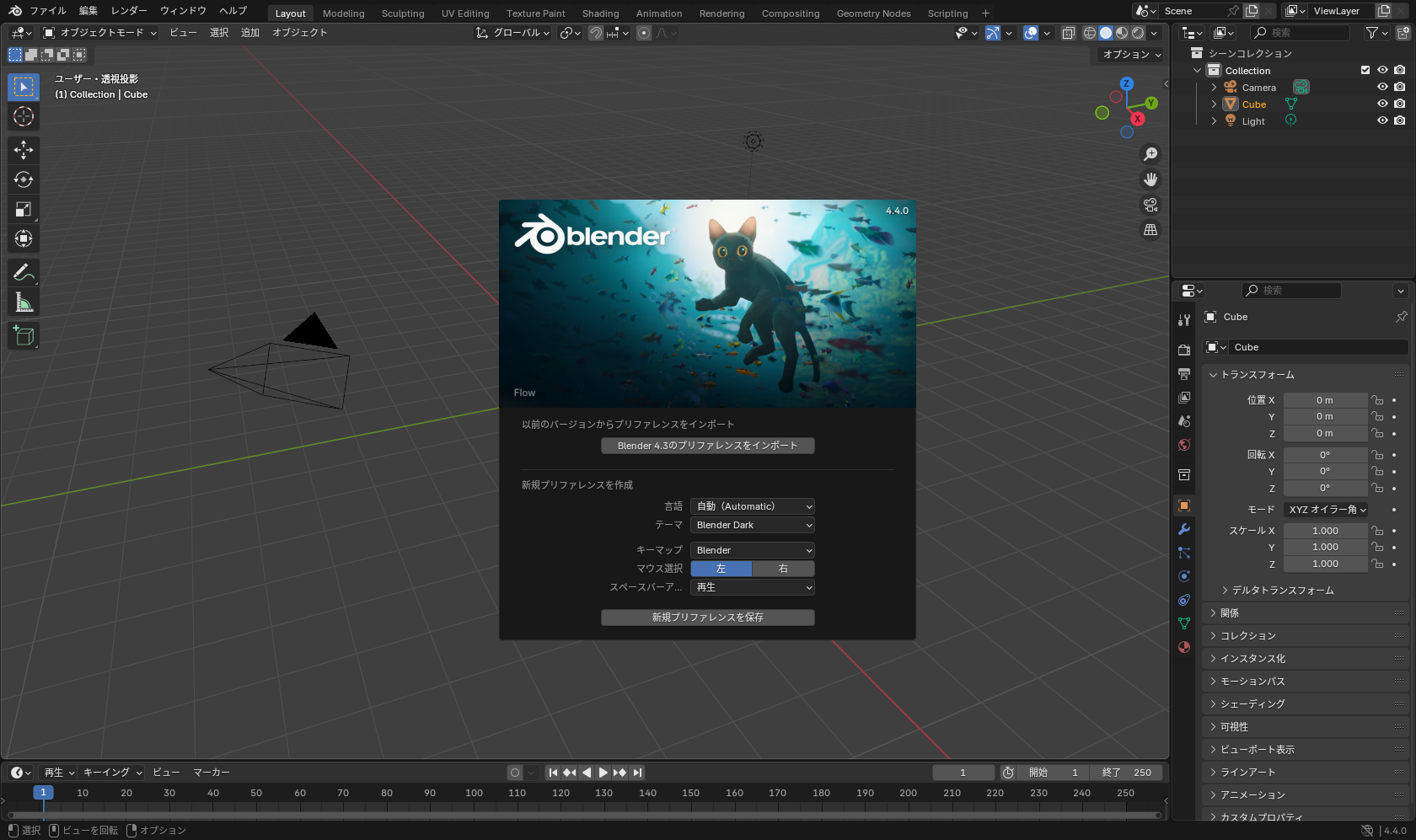The width and height of the screenshot is (1416, 840).
Task: Select the Move tool in the viewport toolbar
Action: coord(23,150)
